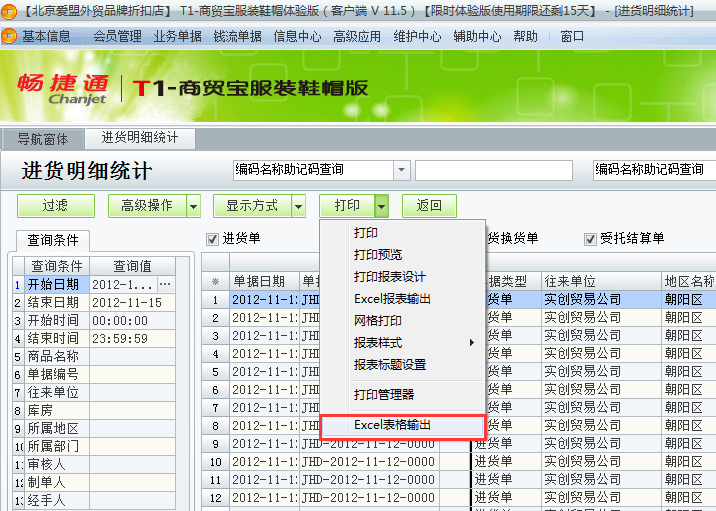716x511 pixels.
Task: Click the 结束日期 value 2012-11-15
Action: (x=132, y=303)
